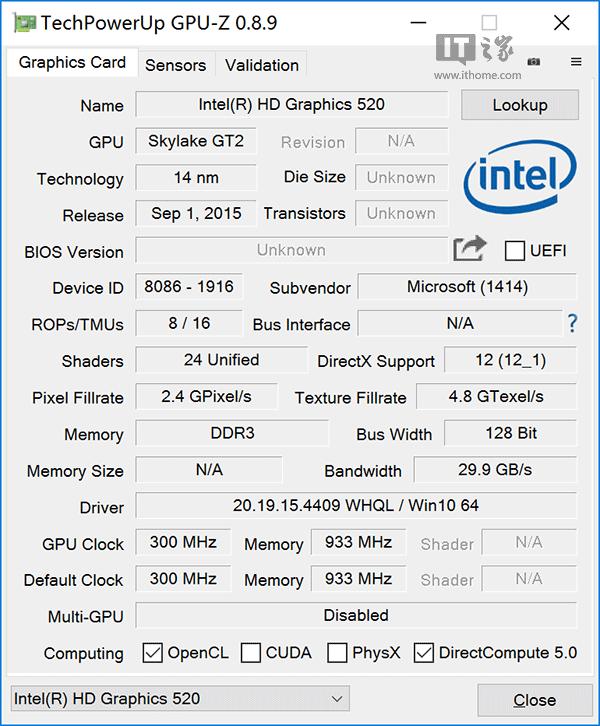Enable the CUDA checkbox
This screenshot has height=726, width=600.
tap(251, 653)
